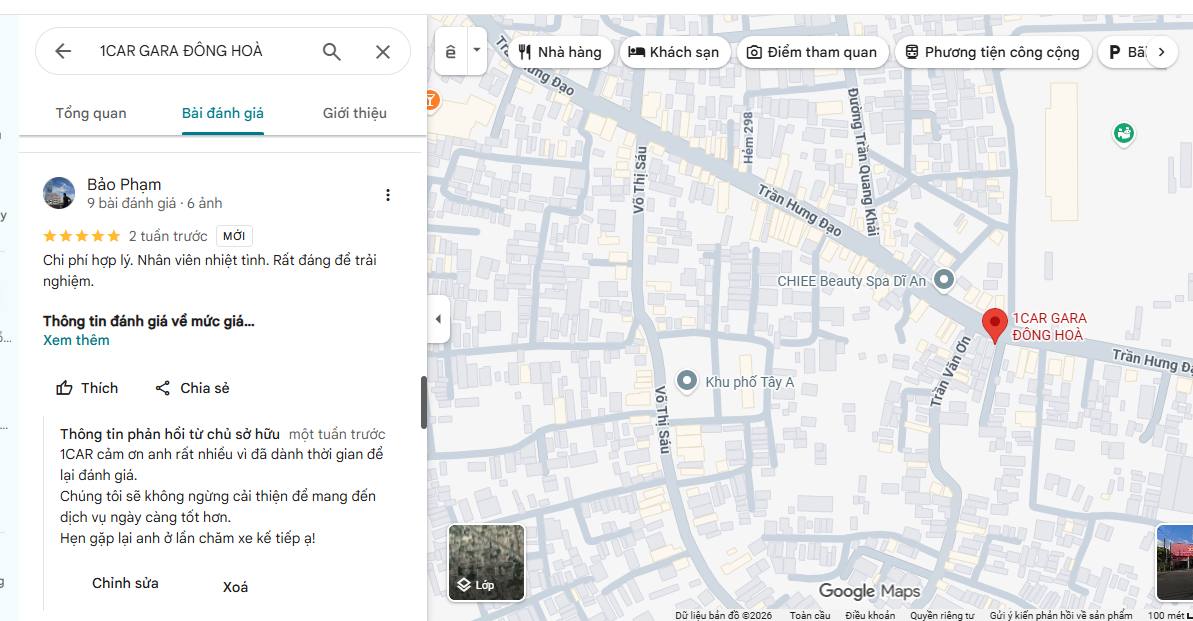Click Thông tin đánh giá về mức giá text
Image resolution: width=1193 pixels, height=621 pixels.
148,321
